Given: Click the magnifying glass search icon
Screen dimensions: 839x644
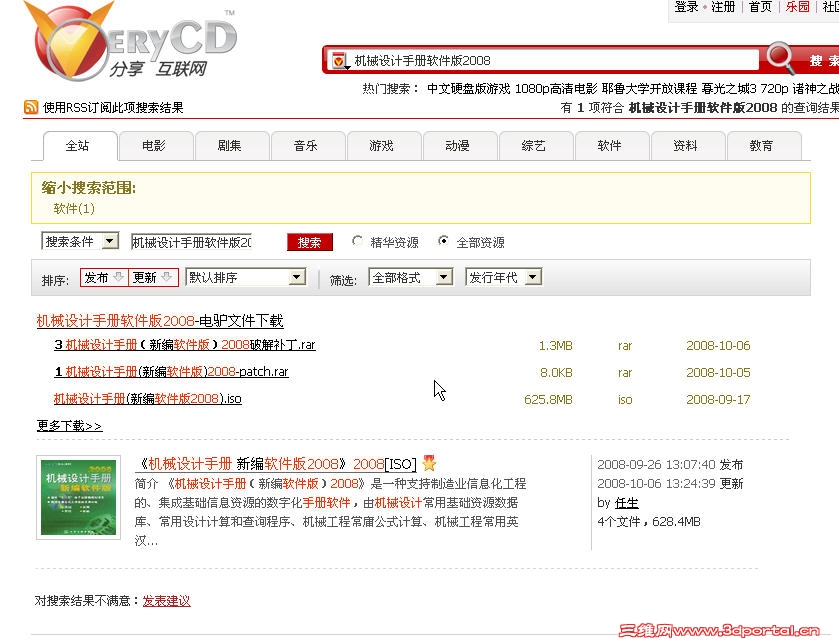Looking at the screenshot, I should tap(780, 58).
